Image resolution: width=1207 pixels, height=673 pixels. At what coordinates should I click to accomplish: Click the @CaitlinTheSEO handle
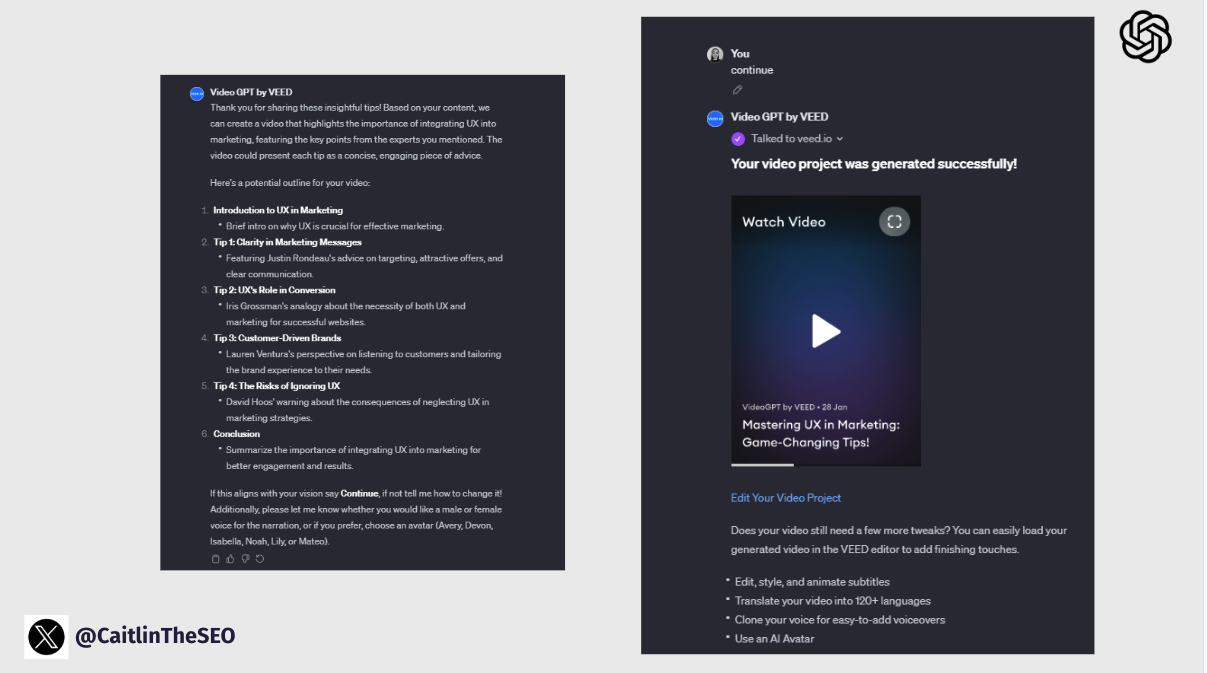155,636
